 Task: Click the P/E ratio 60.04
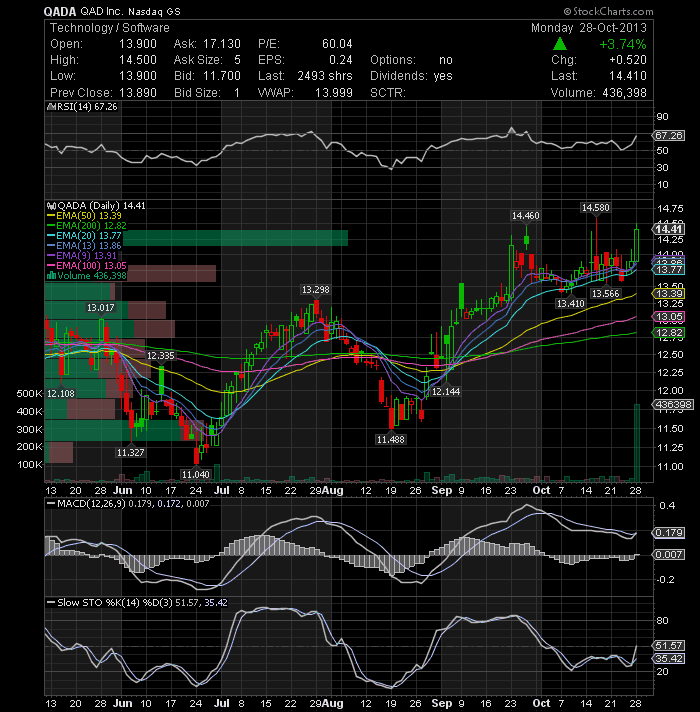click(x=337, y=44)
